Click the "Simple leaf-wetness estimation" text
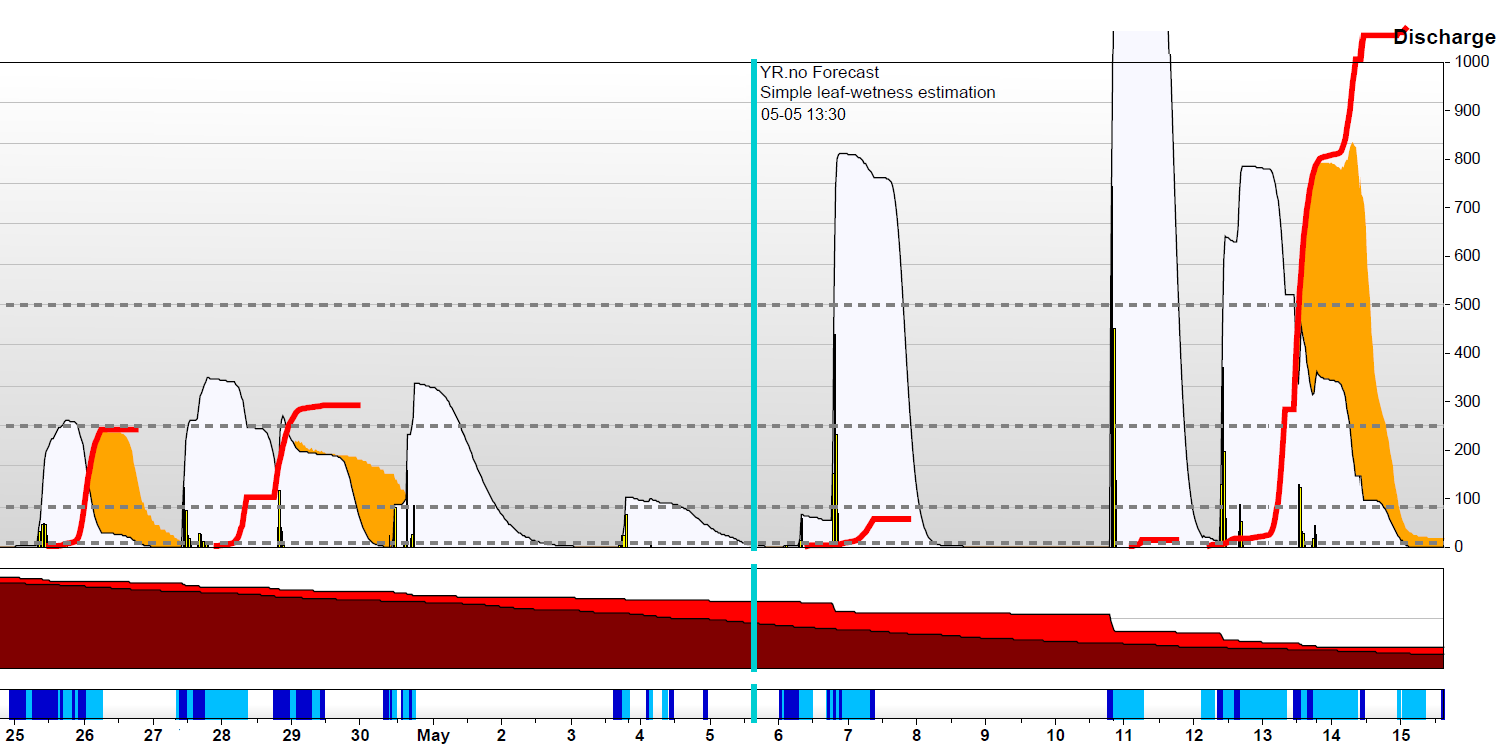The height and width of the screenshot is (750, 1497). pos(877,93)
